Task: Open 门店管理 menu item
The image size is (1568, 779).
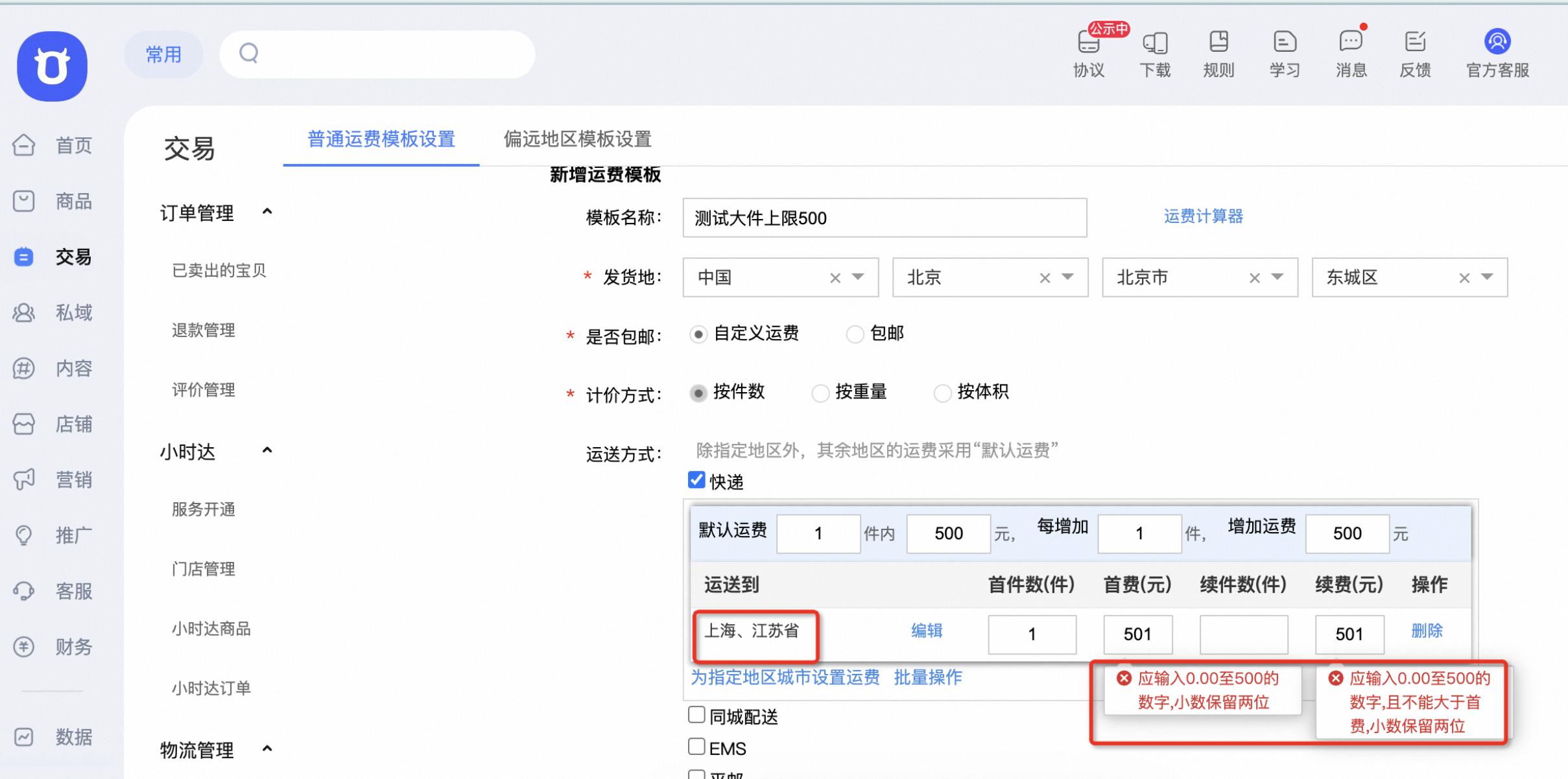Action: [203, 569]
